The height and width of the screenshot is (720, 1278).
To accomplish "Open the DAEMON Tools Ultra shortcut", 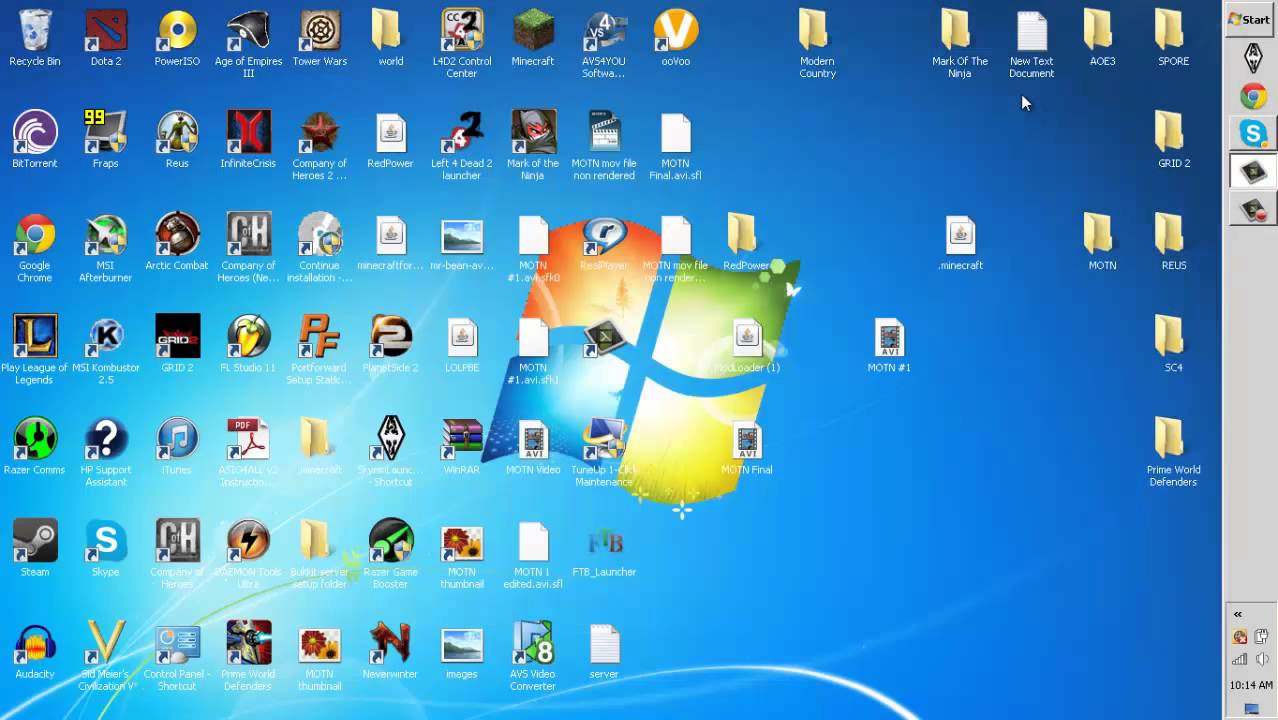I will click(x=248, y=542).
